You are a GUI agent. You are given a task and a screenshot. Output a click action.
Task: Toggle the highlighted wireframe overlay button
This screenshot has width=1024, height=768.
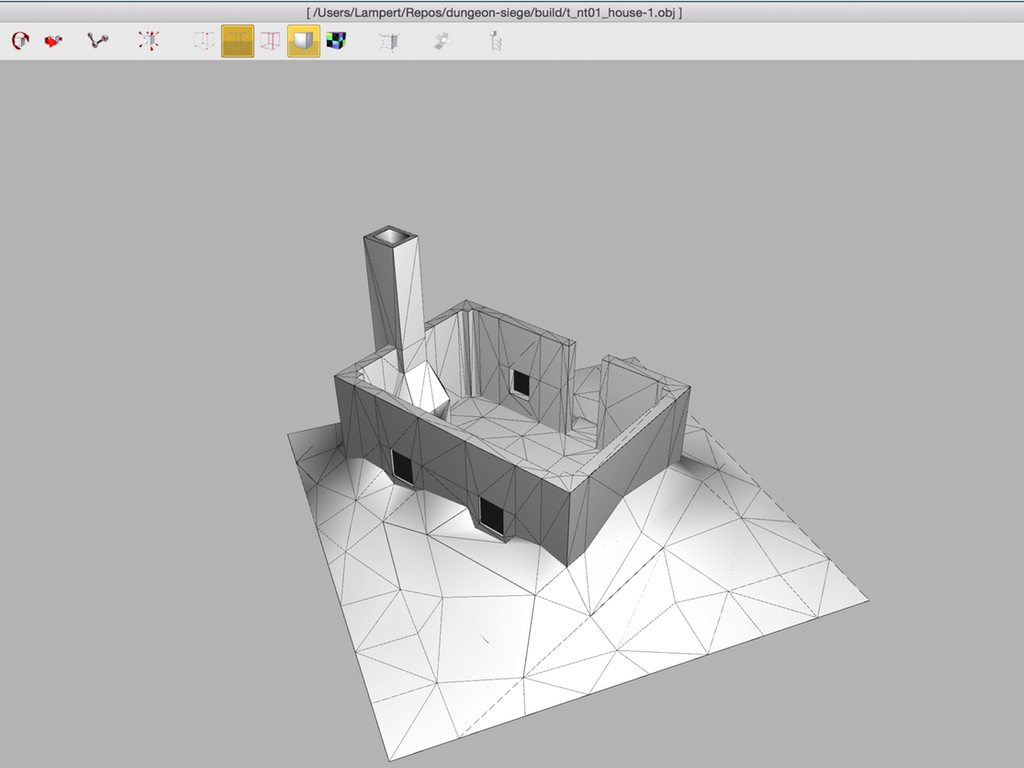(237, 41)
